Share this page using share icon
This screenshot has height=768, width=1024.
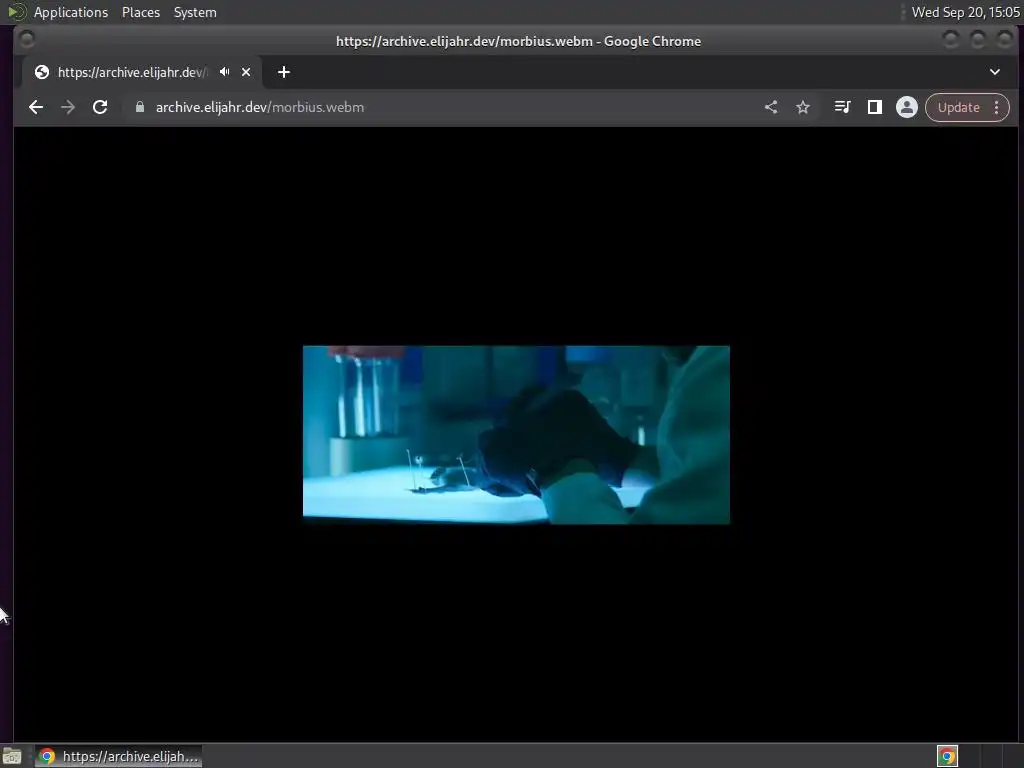click(771, 107)
